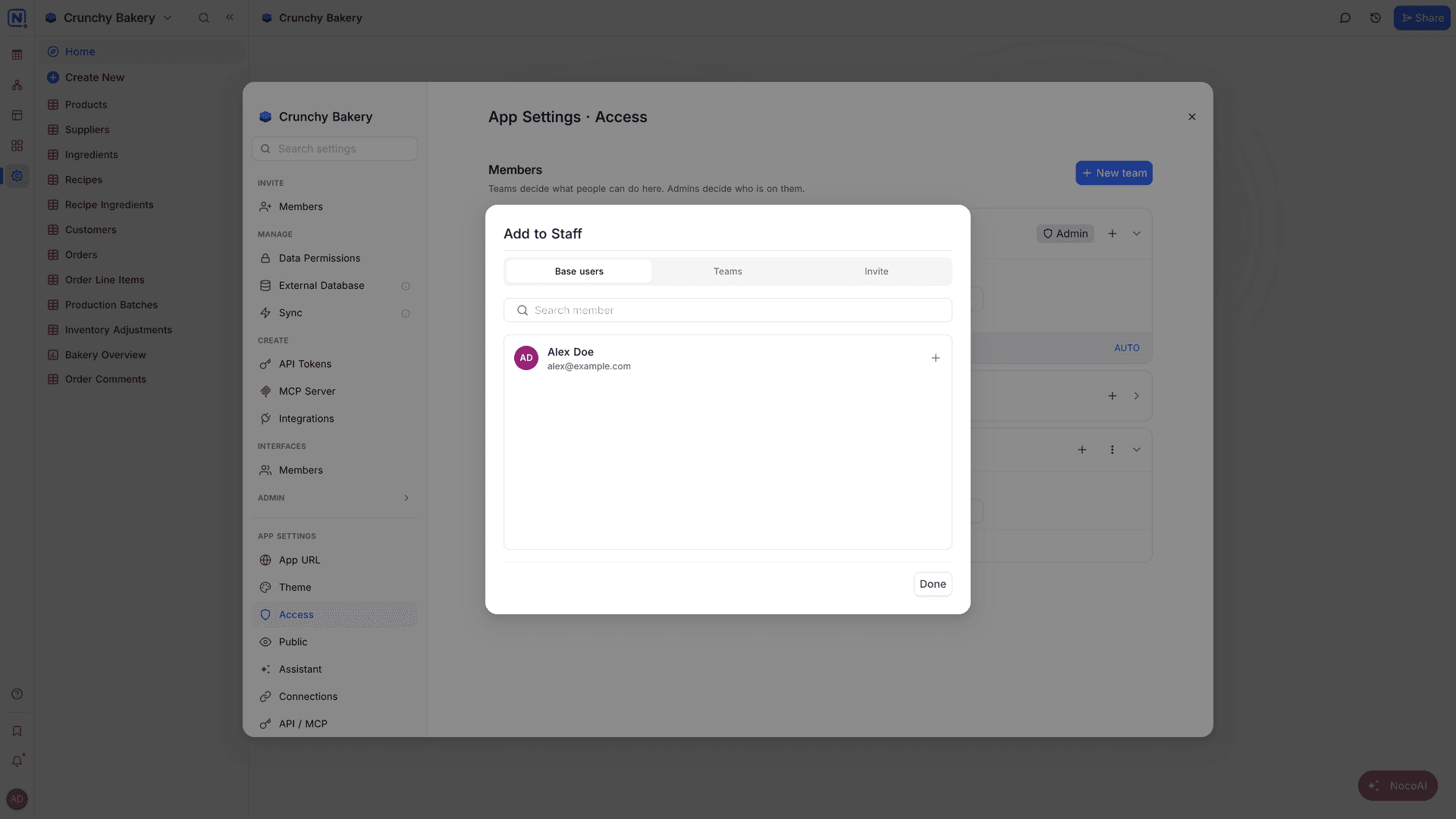Open MCP Server settings
Image resolution: width=1456 pixels, height=819 pixels.
[334, 391]
